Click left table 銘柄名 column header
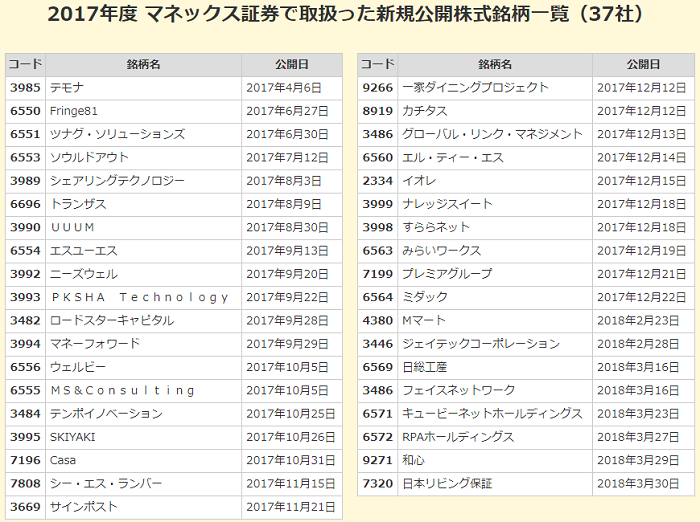Screen dimensions: 700x522 [x=143, y=64]
